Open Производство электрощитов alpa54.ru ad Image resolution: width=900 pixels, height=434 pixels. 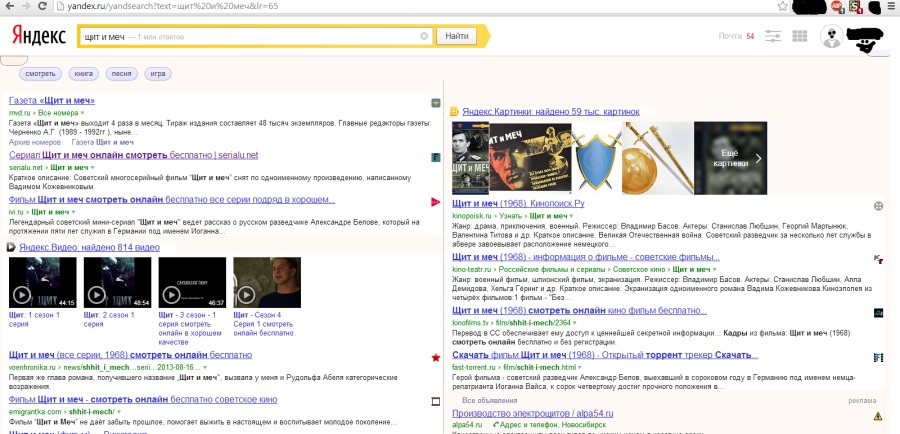(x=533, y=413)
